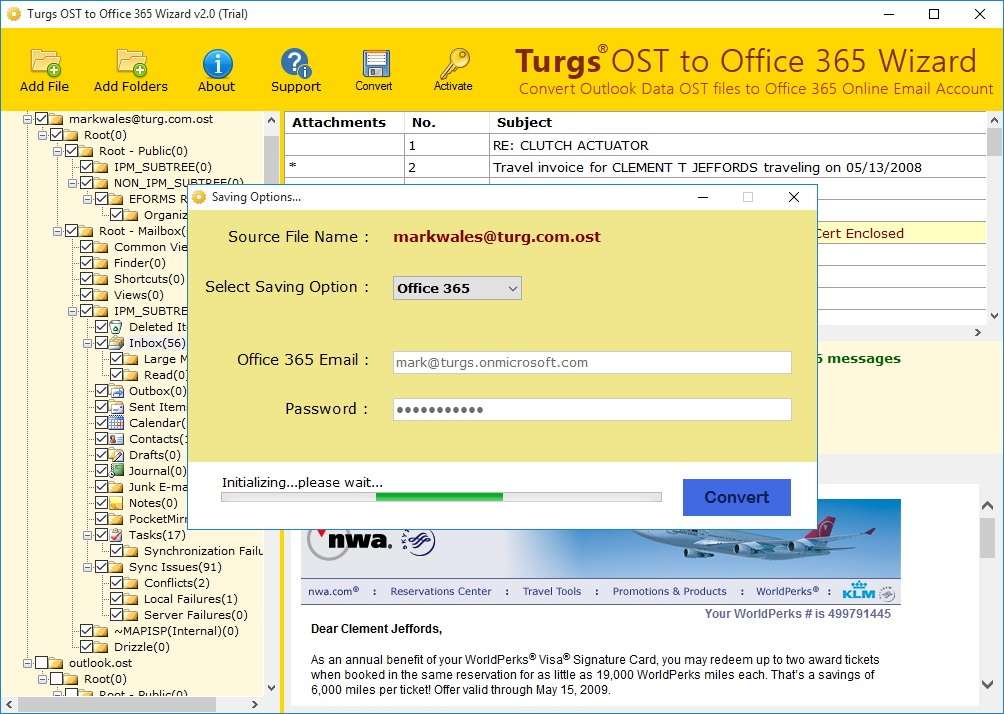Uncheck the Local Failures(1) checkbox
1004x714 pixels.
[117, 599]
